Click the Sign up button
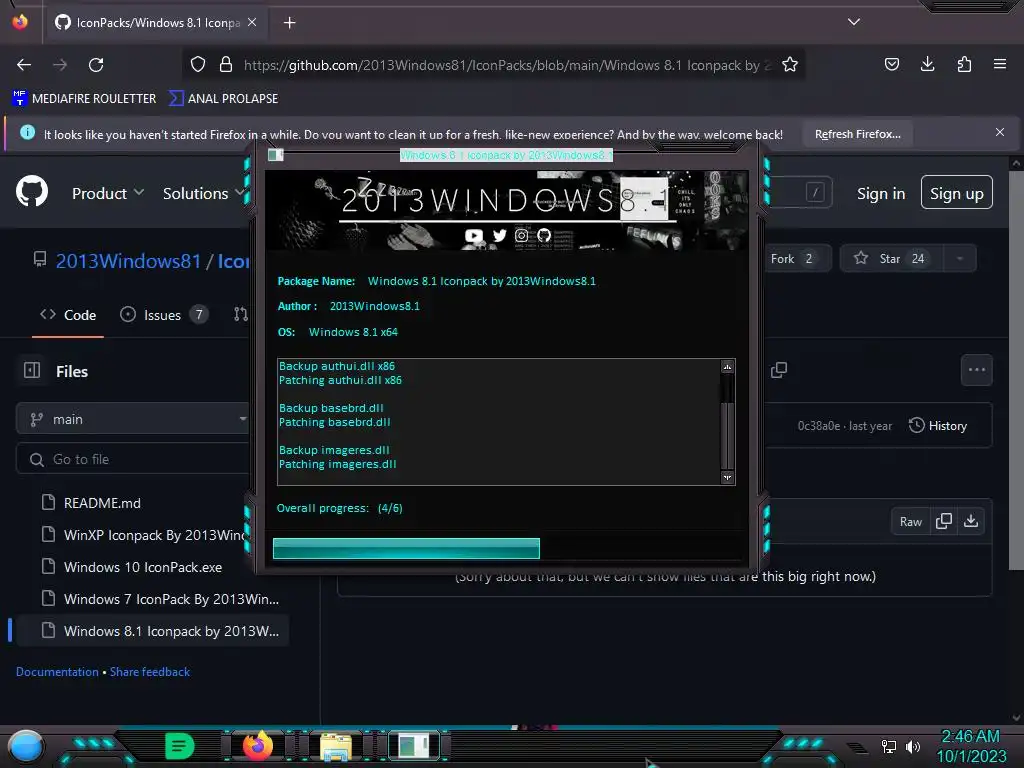The height and width of the screenshot is (768, 1024). (956, 193)
